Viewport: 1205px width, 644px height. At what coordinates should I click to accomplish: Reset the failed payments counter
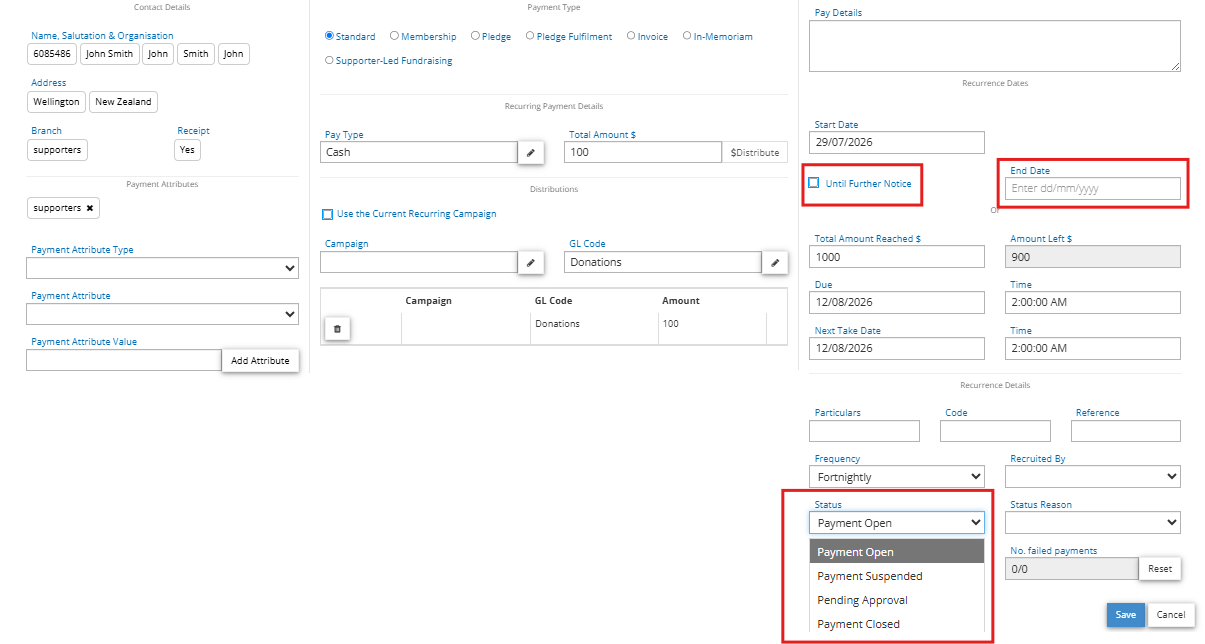[1160, 568]
